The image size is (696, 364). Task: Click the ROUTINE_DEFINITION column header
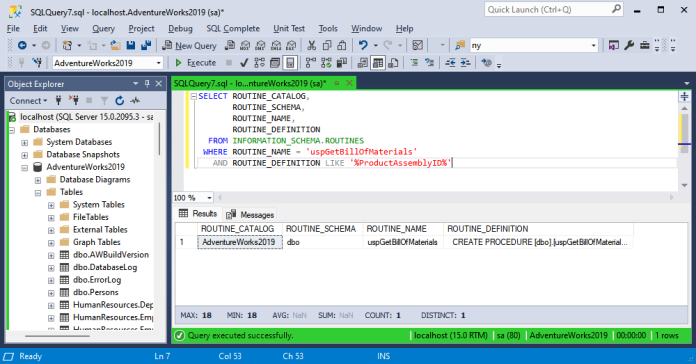pos(538,229)
